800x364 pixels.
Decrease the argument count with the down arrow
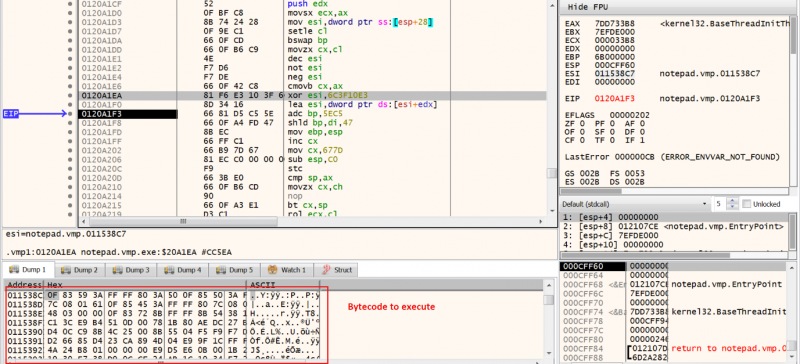pos(733,206)
